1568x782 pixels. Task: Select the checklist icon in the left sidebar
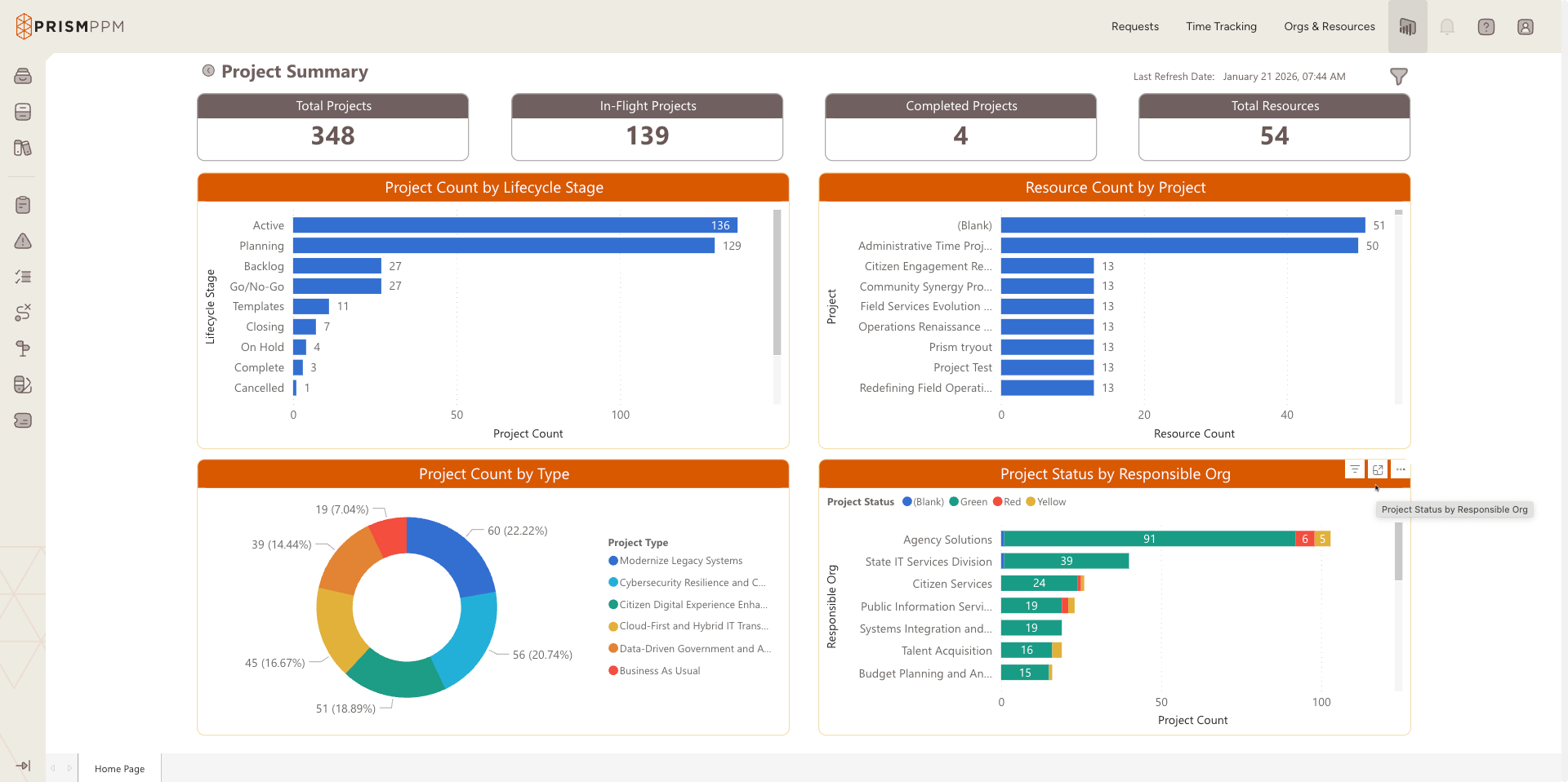[23, 277]
